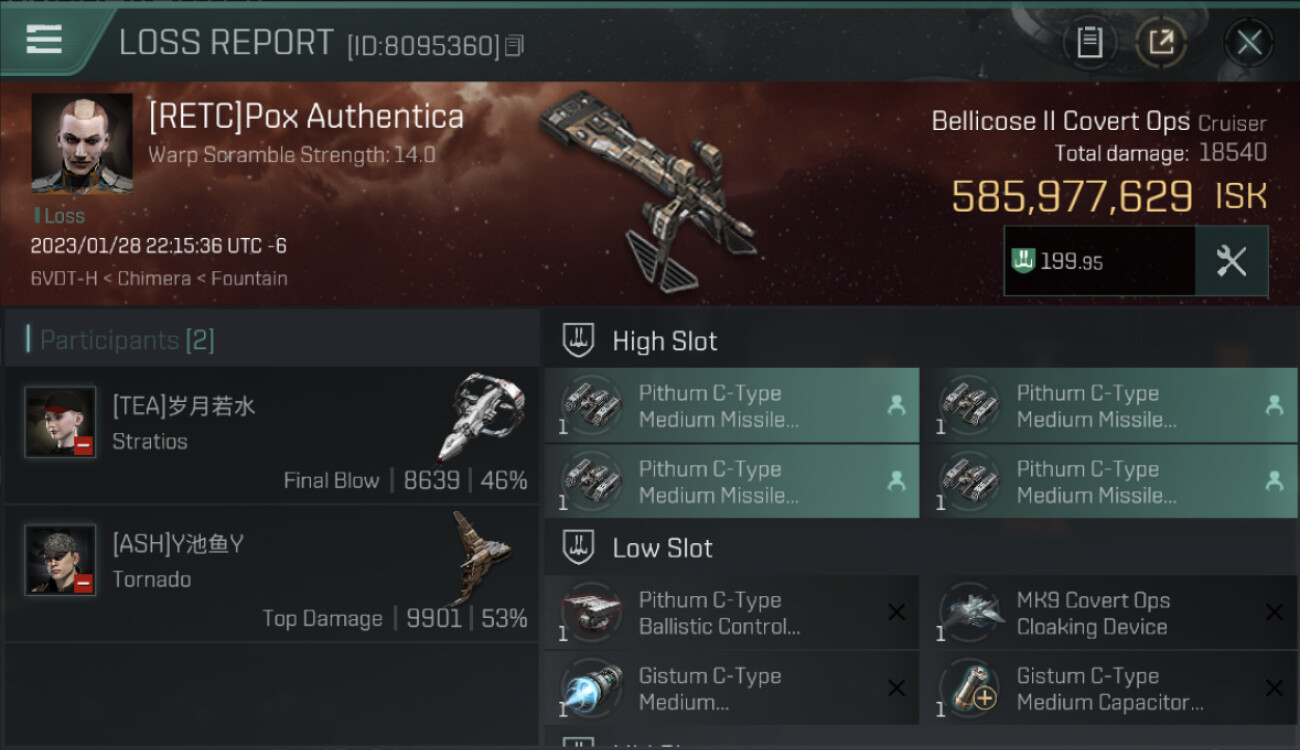
Task: Click Pox Authentica's pilot portrait
Action: [x=82, y=144]
